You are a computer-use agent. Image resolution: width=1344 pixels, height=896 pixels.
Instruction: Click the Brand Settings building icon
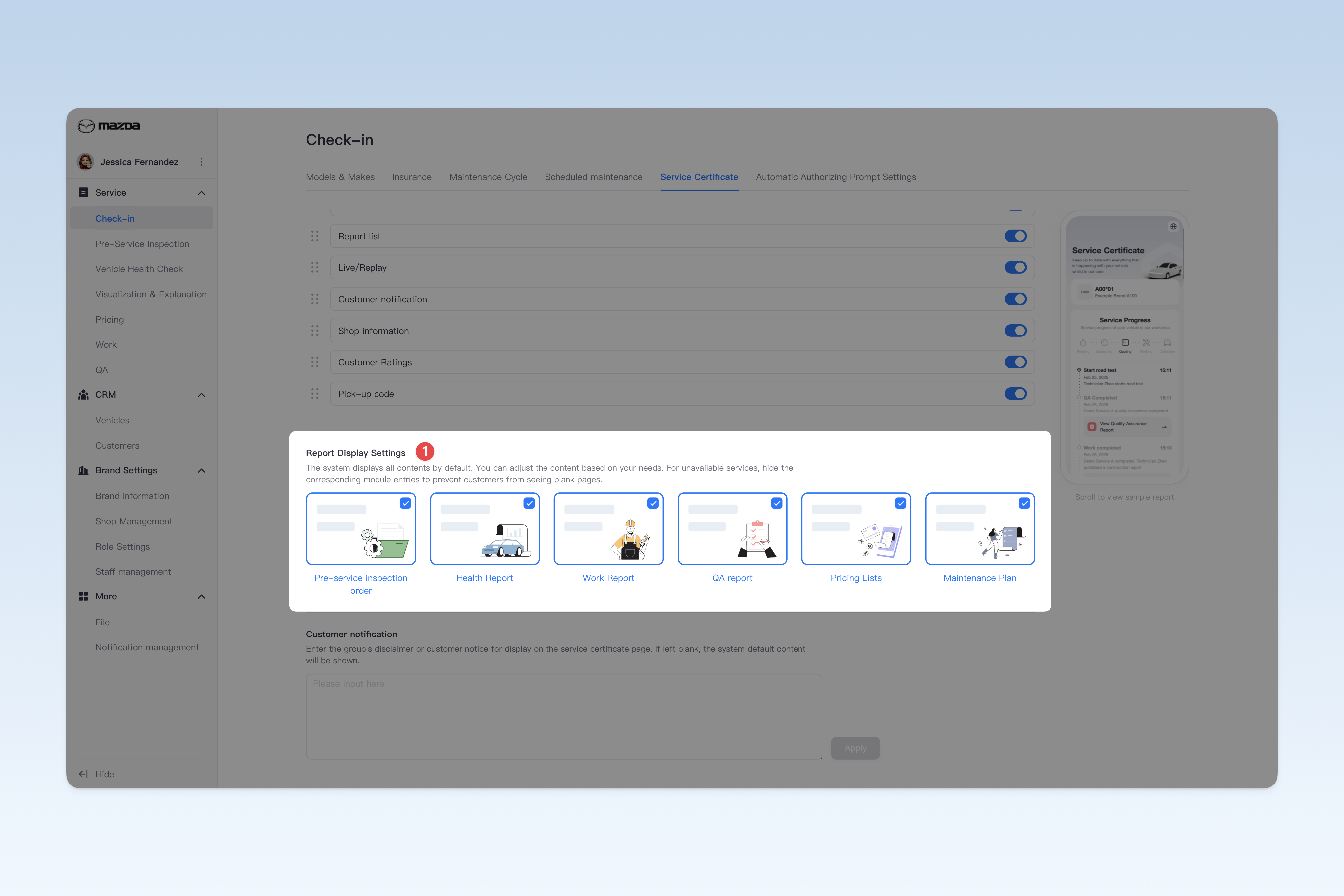click(83, 470)
